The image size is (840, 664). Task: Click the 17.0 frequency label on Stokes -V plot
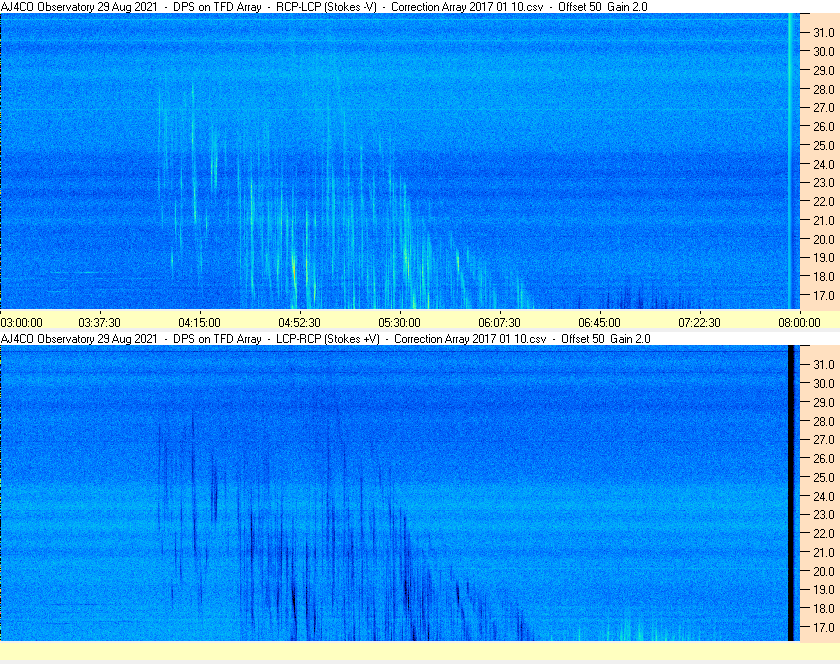824,295
